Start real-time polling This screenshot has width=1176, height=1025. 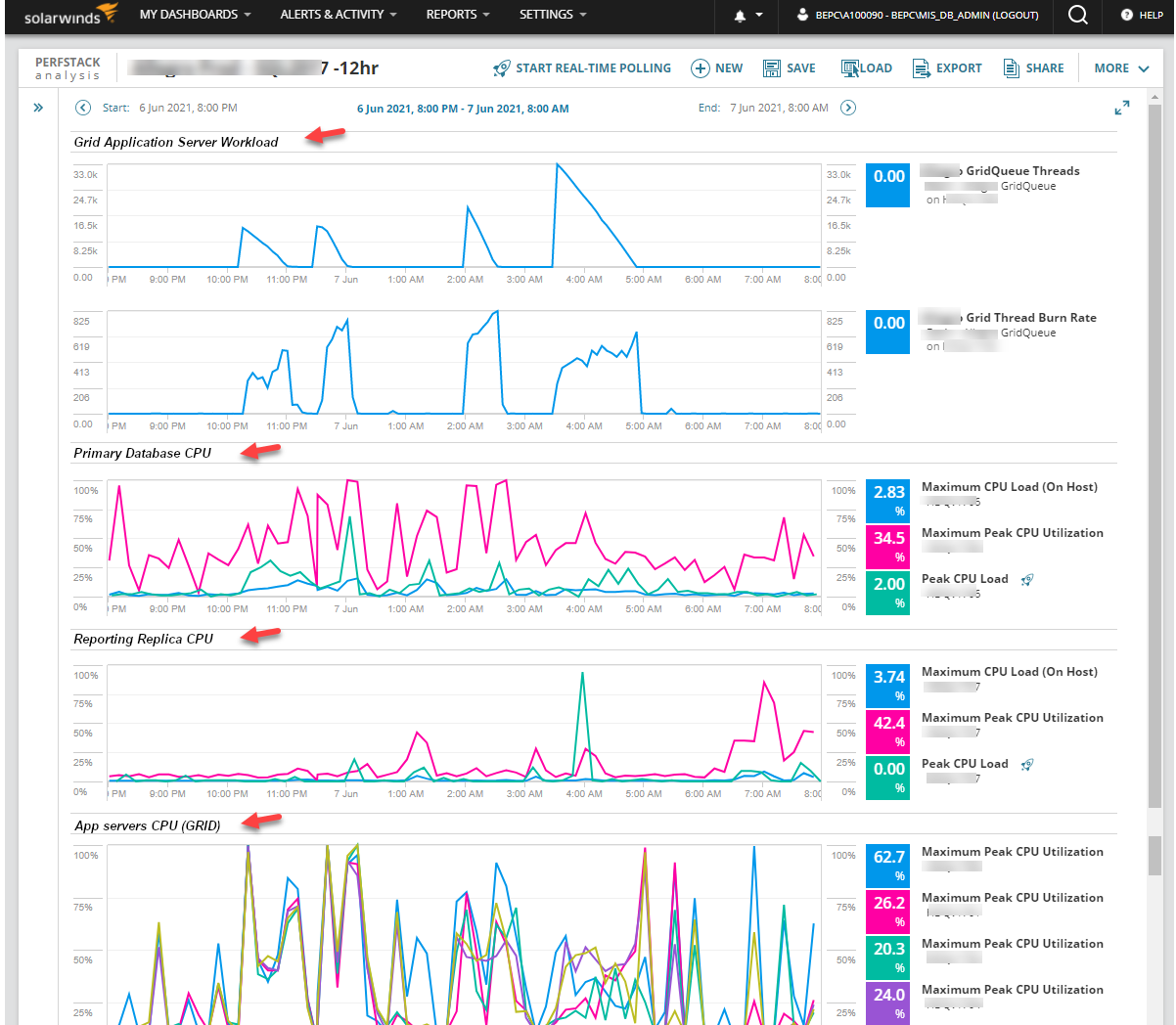click(x=582, y=68)
